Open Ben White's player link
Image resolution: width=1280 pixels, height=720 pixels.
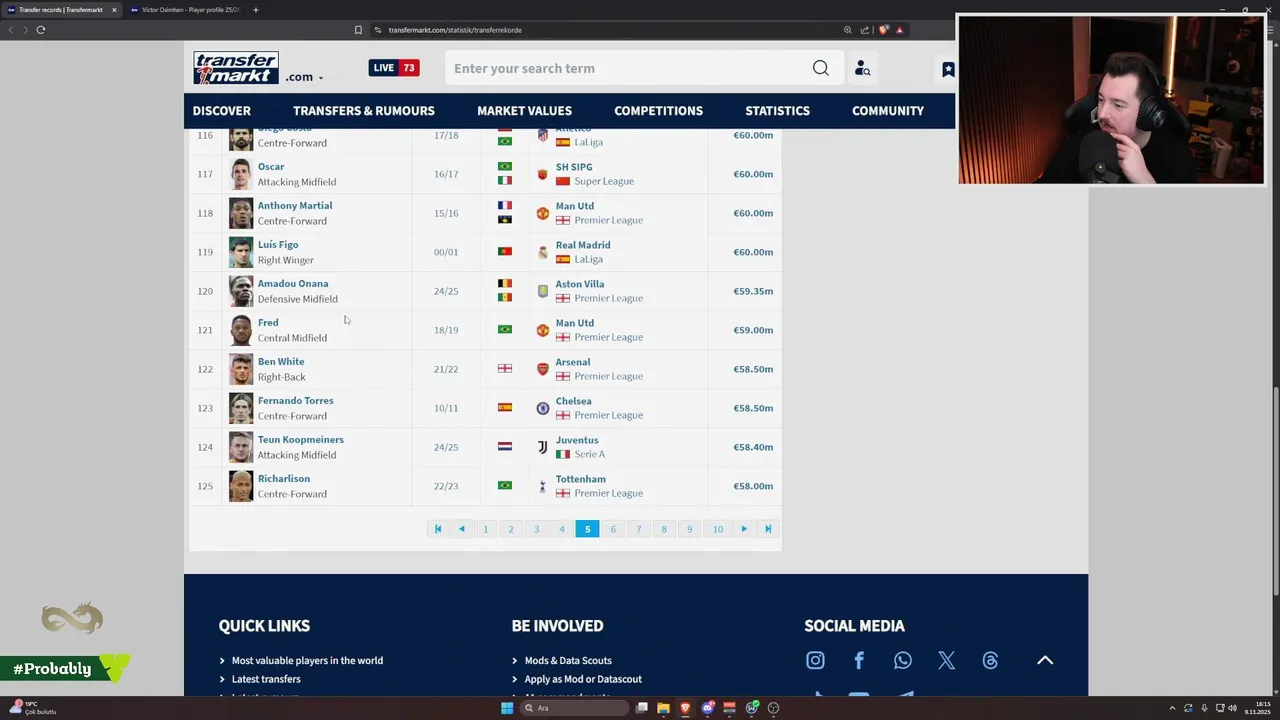[x=281, y=362]
